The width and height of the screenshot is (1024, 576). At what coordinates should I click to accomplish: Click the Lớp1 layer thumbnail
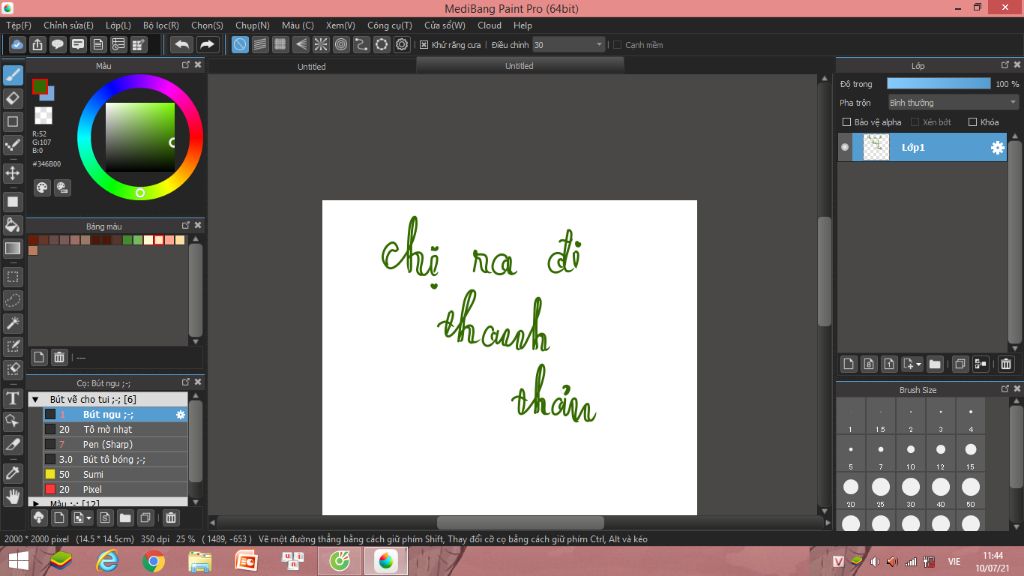point(876,148)
